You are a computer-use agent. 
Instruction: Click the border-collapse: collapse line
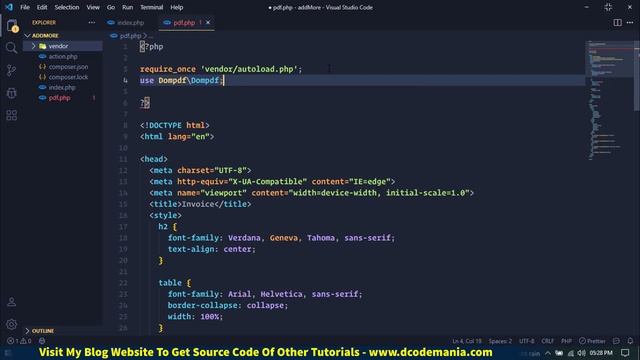click(x=228, y=305)
